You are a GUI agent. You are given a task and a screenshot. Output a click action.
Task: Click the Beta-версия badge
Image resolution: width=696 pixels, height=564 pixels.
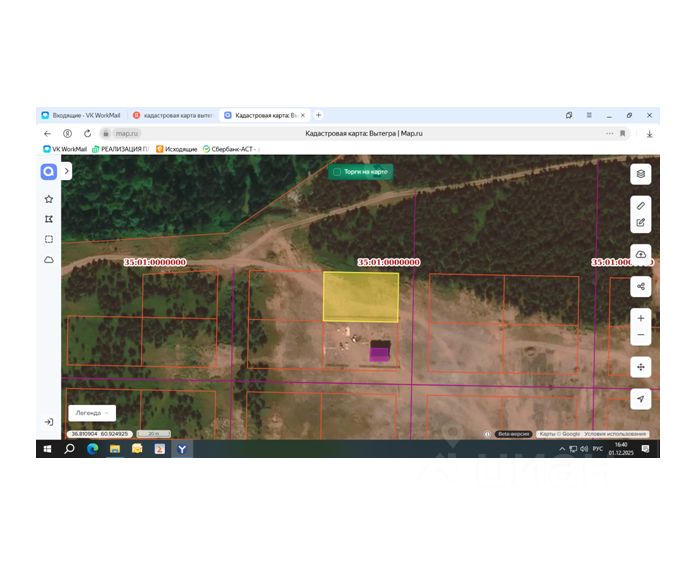coord(513,434)
